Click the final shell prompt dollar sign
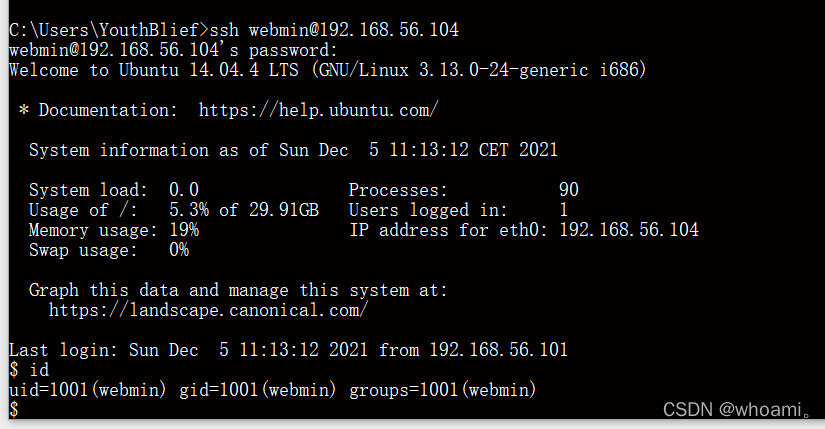This screenshot has height=429, width=825. click(x=14, y=410)
